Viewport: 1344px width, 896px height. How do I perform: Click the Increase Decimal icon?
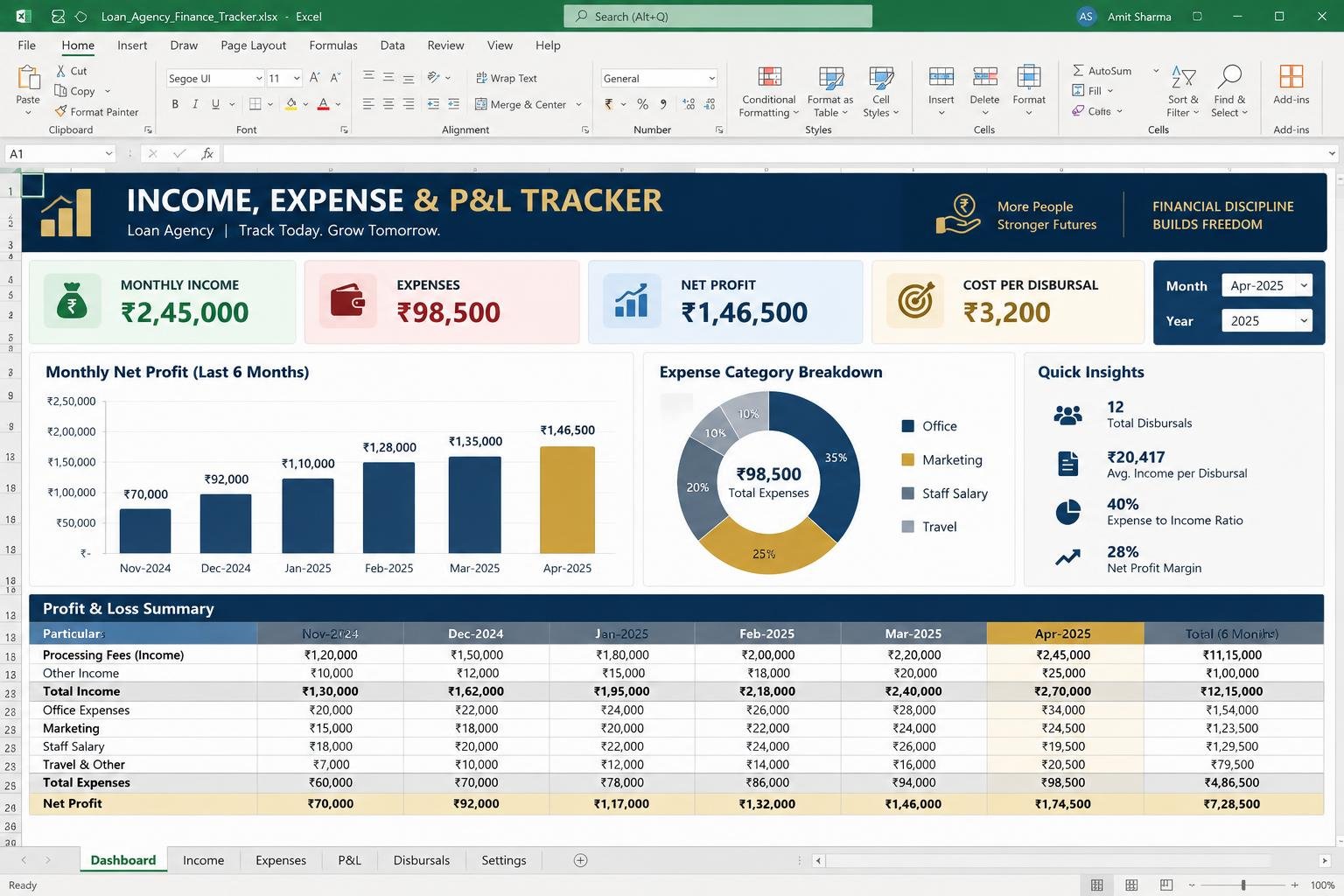tap(689, 104)
